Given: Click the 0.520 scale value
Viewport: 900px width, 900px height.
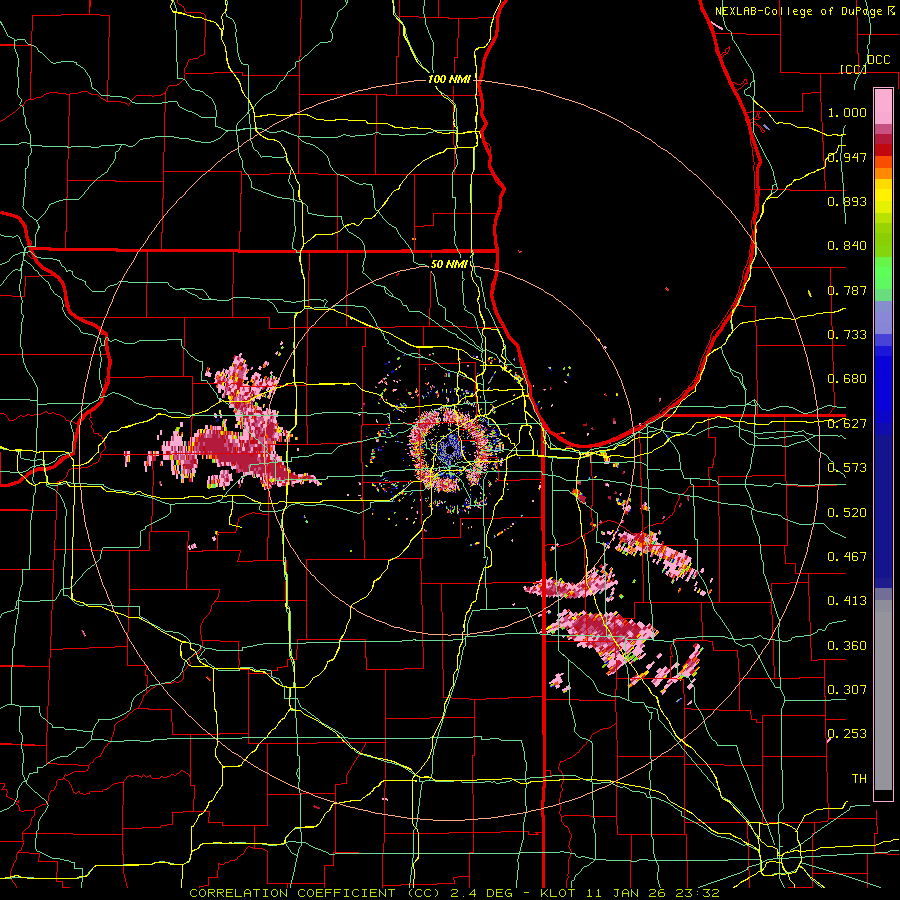Looking at the screenshot, I should (x=847, y=512).
